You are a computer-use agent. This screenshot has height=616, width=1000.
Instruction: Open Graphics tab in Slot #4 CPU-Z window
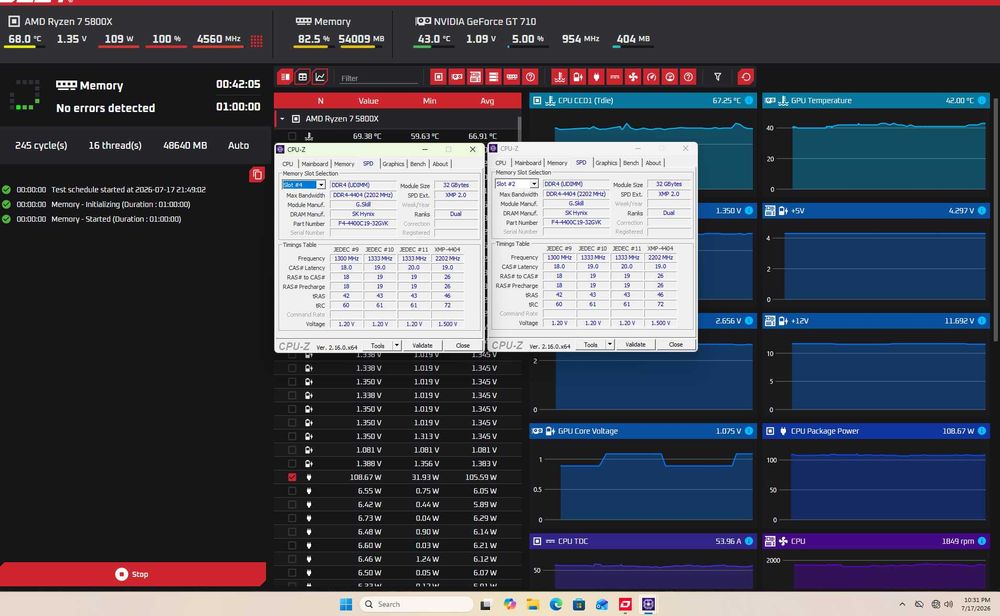(x=393, y=164)
